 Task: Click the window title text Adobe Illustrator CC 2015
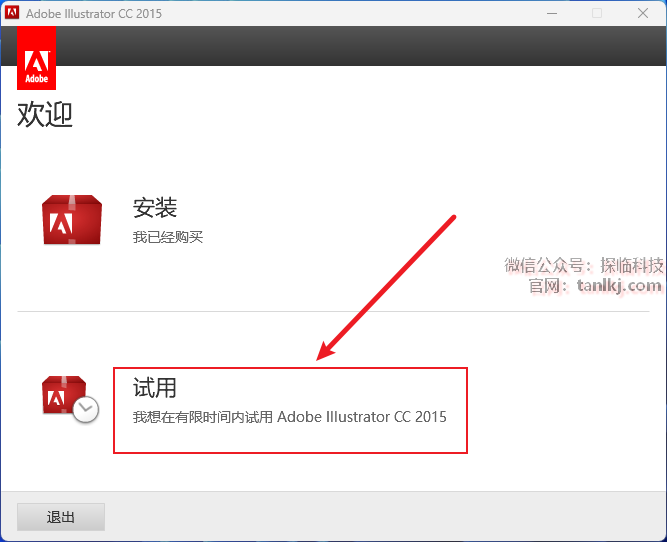(x=95, y=13)
